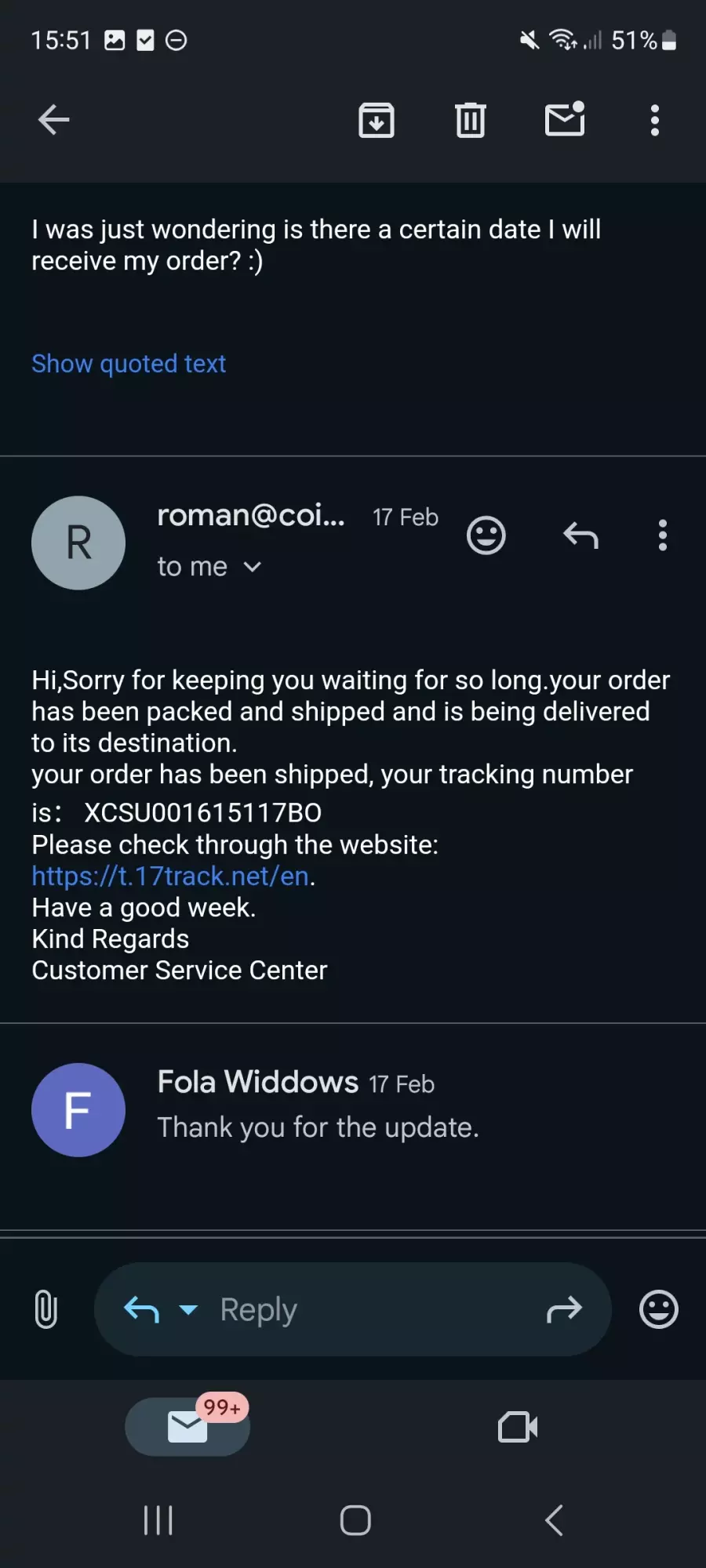This screenshot has width=706, height=1568.
Task: Go back with the top-left arrow
Action: pos(54,120)
